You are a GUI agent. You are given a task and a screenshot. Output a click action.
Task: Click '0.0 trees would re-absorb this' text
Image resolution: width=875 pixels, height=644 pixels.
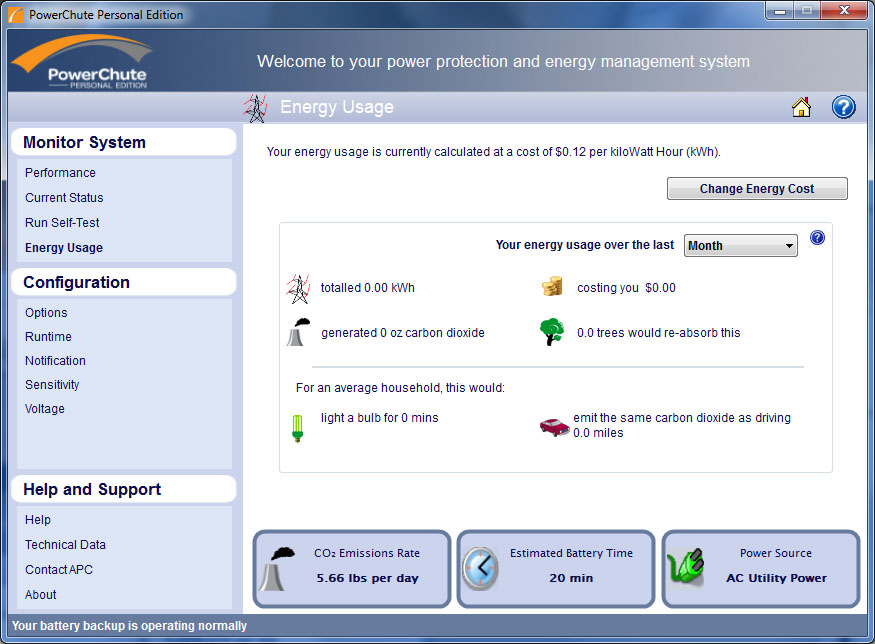(x=658, y=333)
